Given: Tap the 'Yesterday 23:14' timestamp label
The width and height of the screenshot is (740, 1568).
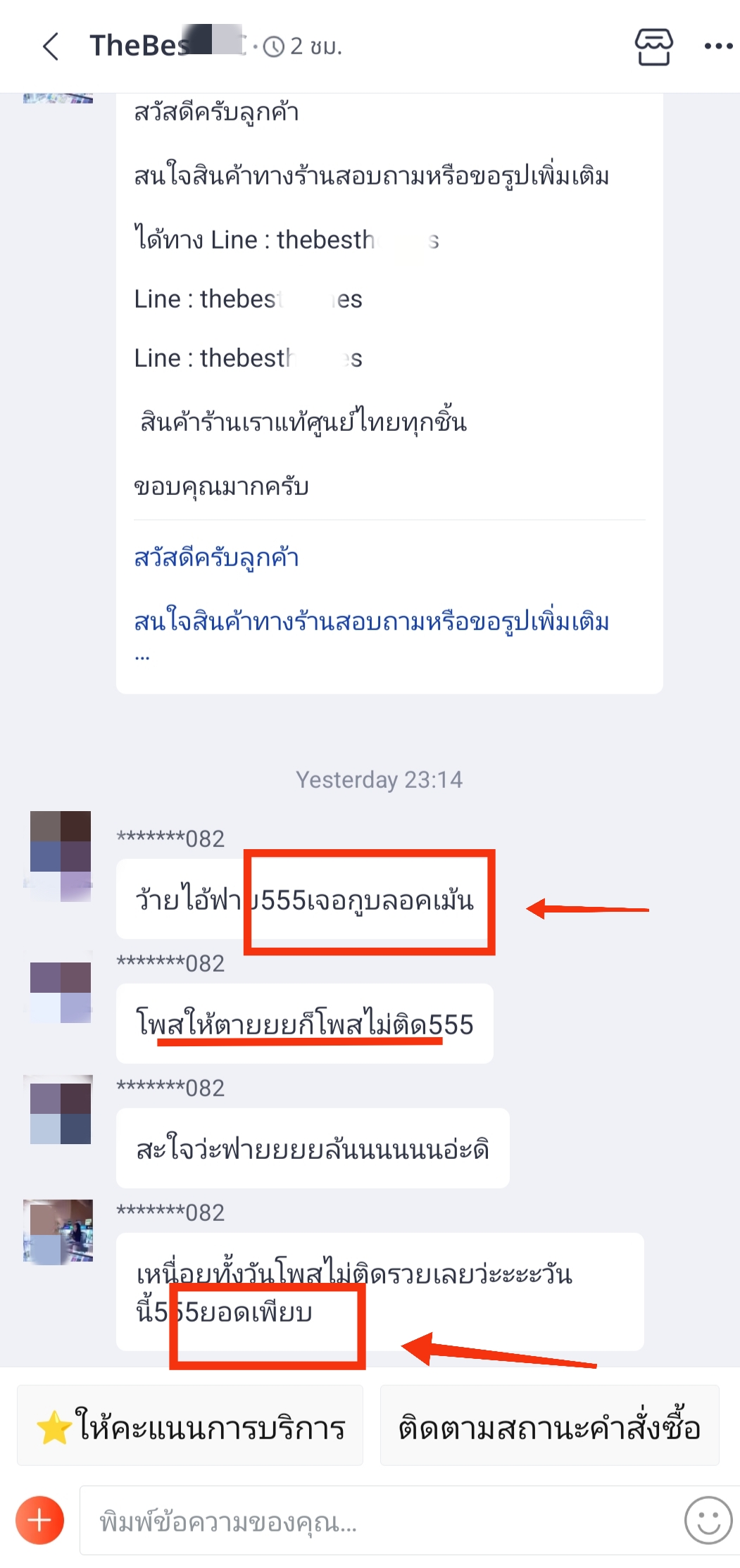Looking at the screenshot, I should (379, 779).
